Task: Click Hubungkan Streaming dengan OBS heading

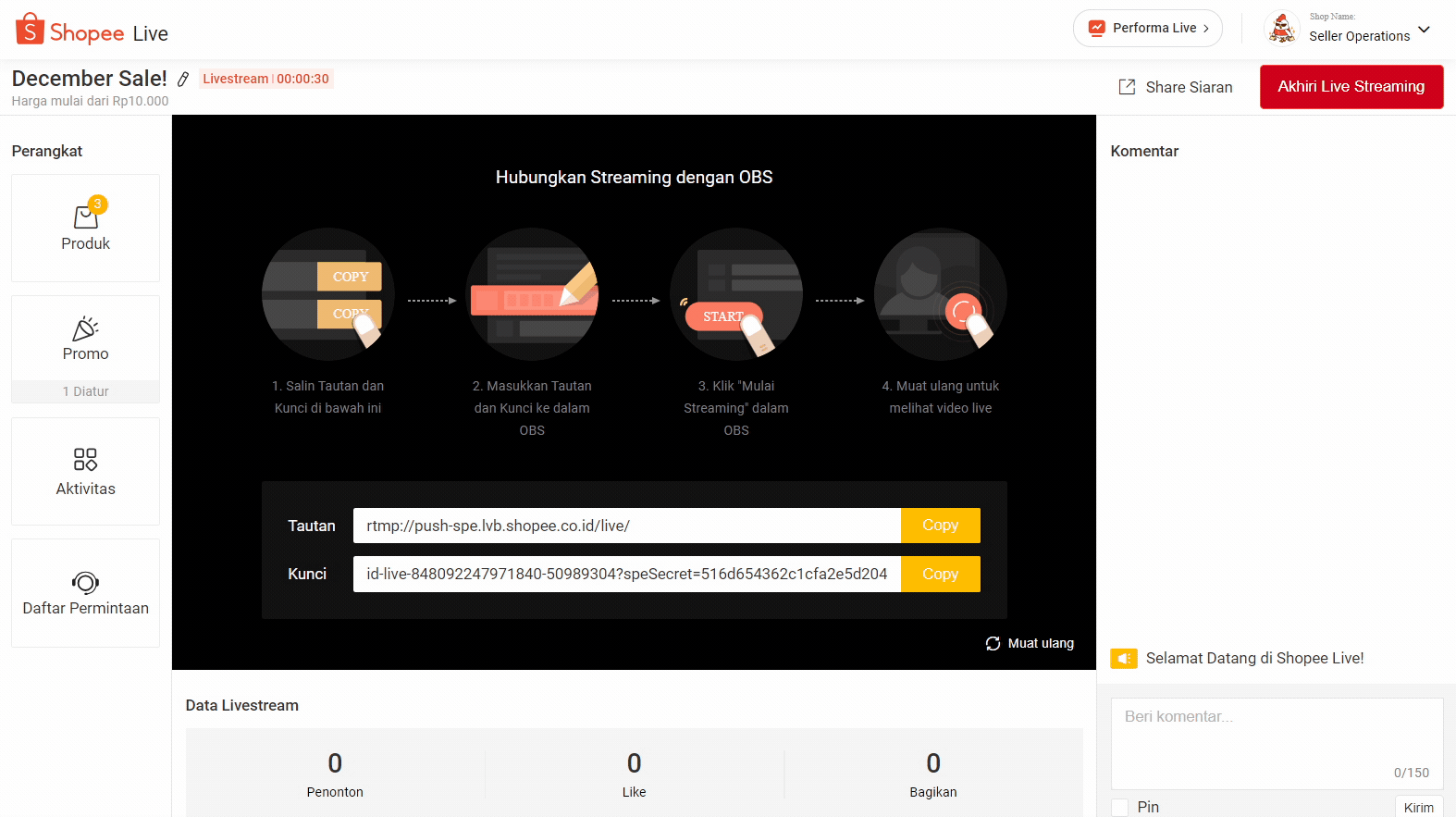Action: (x=634, y=177)
